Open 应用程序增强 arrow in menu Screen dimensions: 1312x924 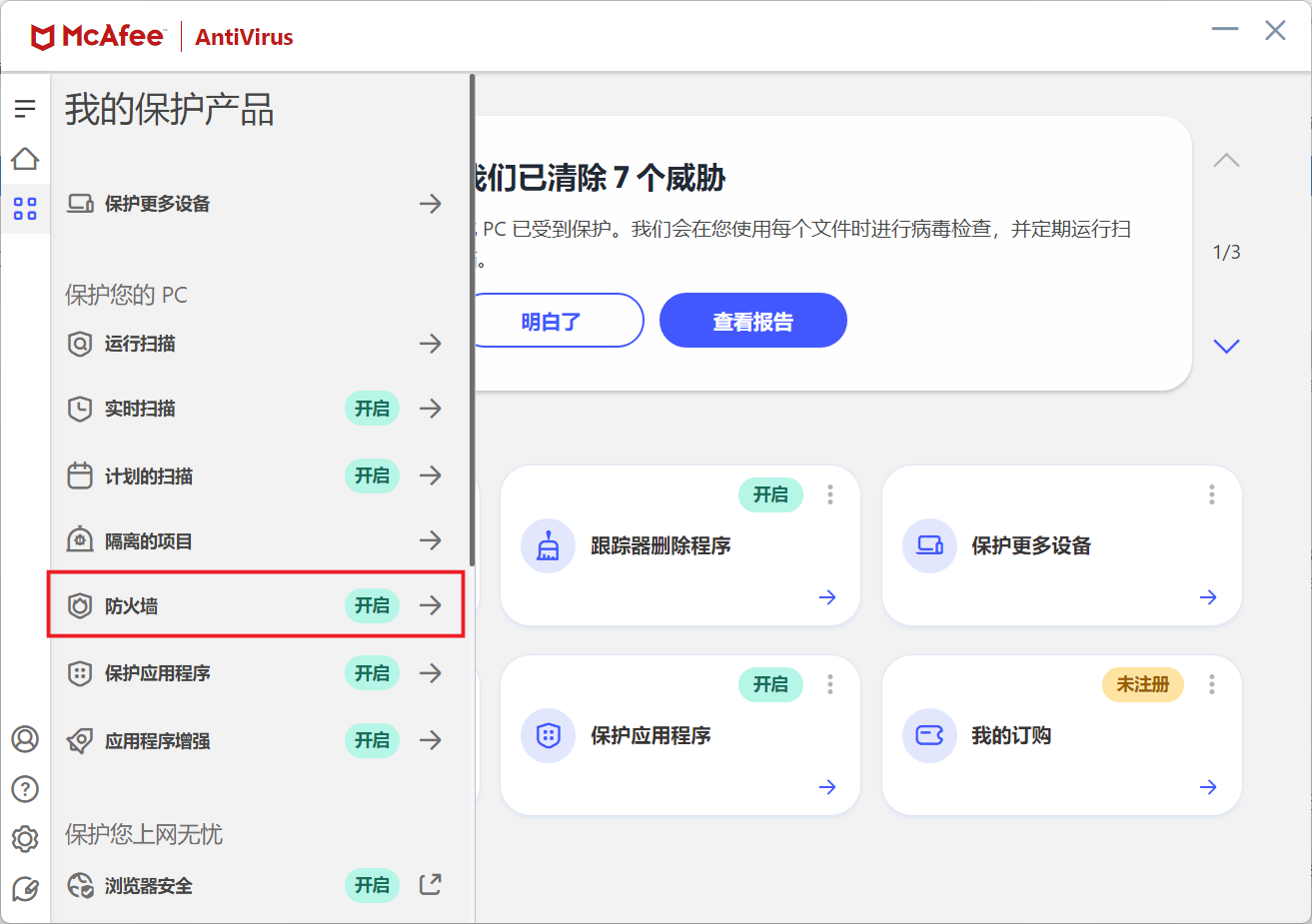coord(431,740)
